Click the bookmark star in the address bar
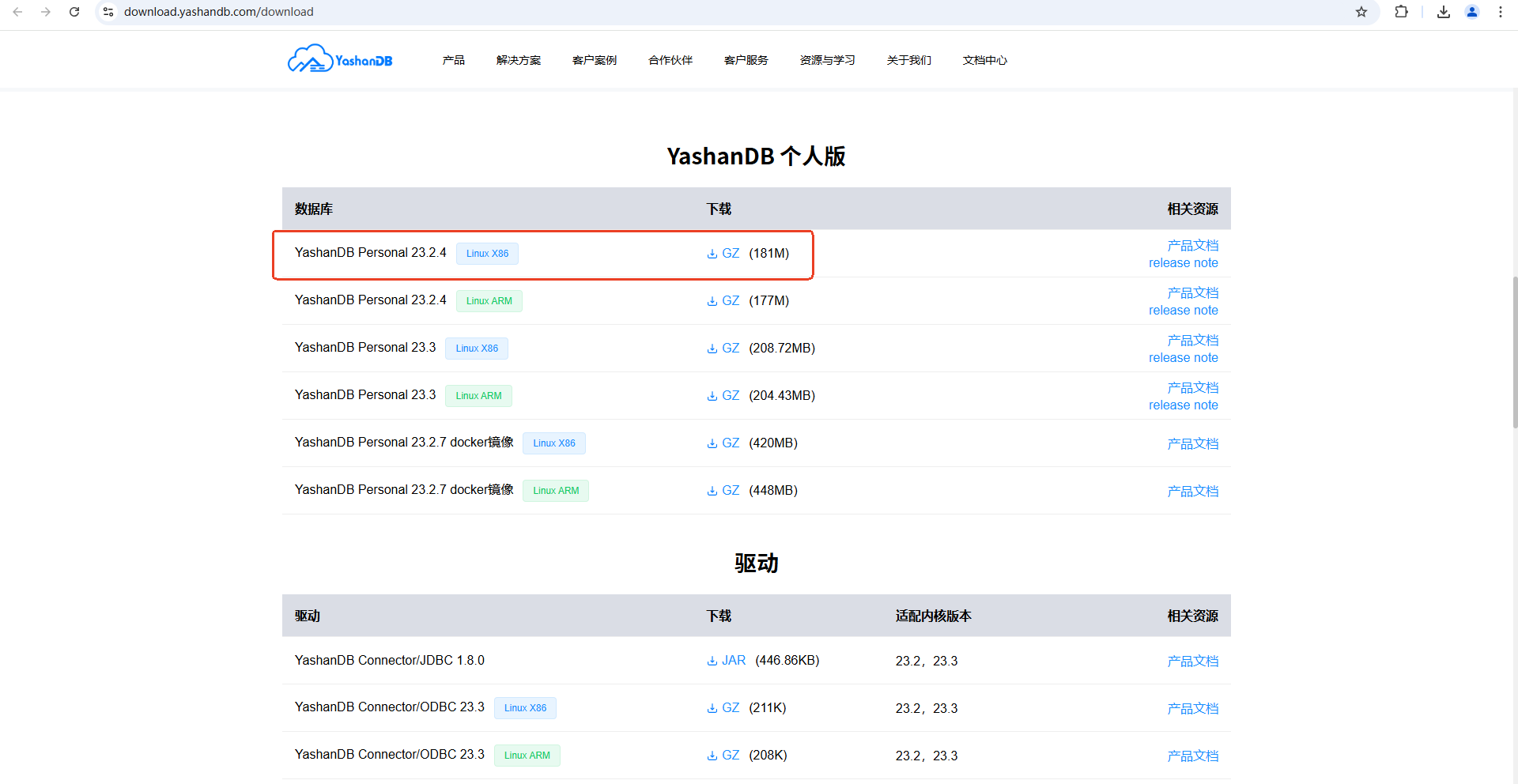The height and width of the screenshot is (784, 1518). click(1361, 12)
